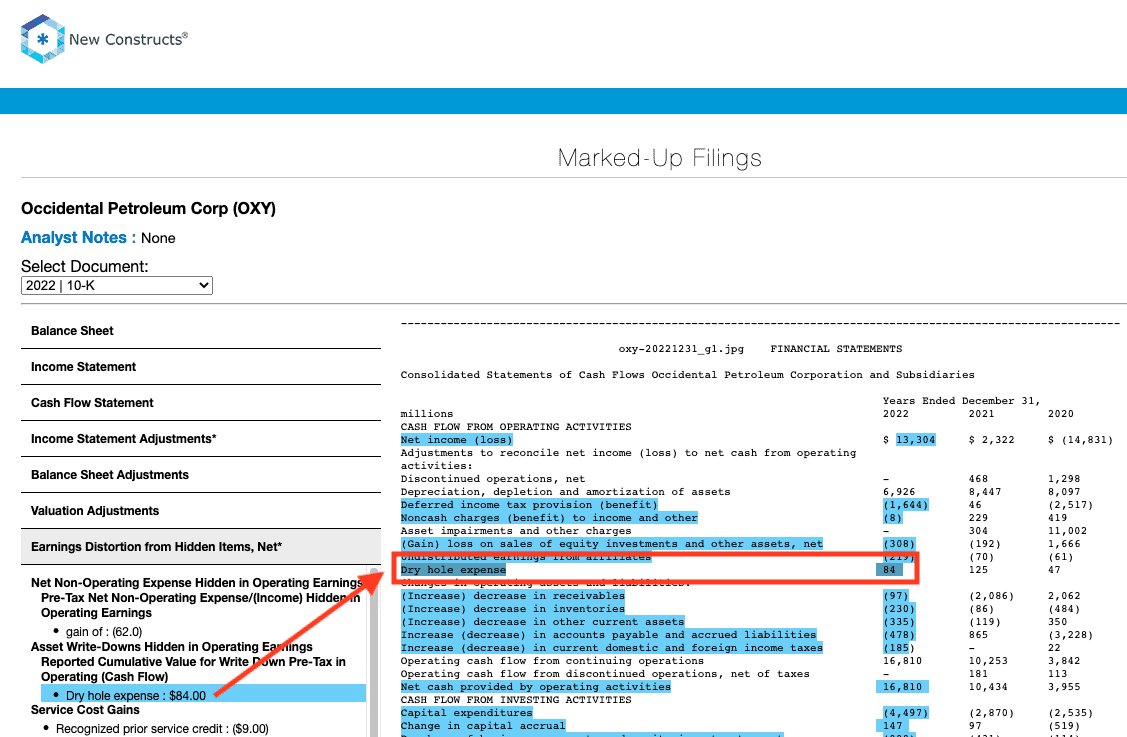The height and width of the screenshot is (737, 1127).
Task: Expand the Balance Sheet section
Action: (201, 331)
